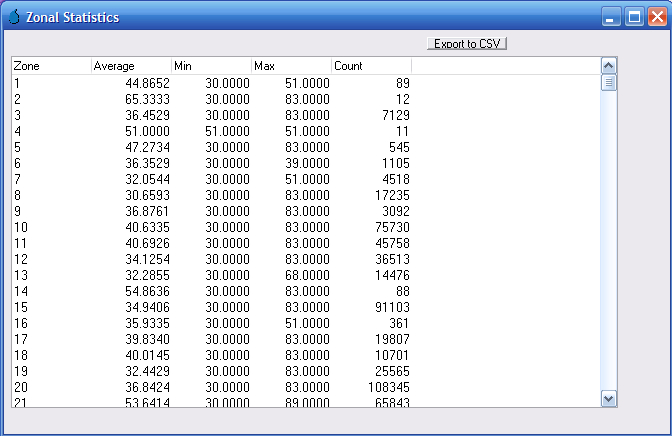Click count value 19807
The width and height of the screenshot is (672, 436).
pos(393,340)
